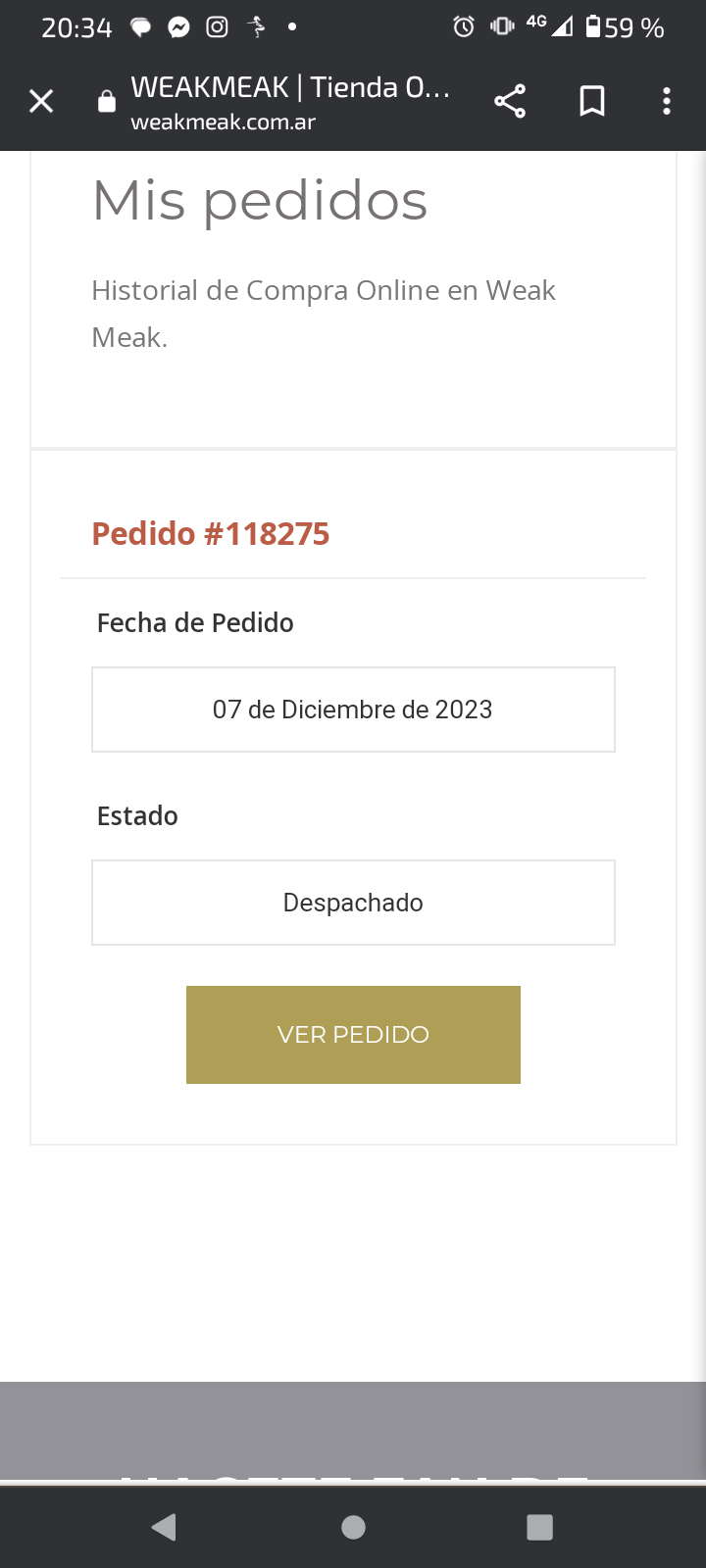
Task: Bookmark this page
Action: point(592,101)
